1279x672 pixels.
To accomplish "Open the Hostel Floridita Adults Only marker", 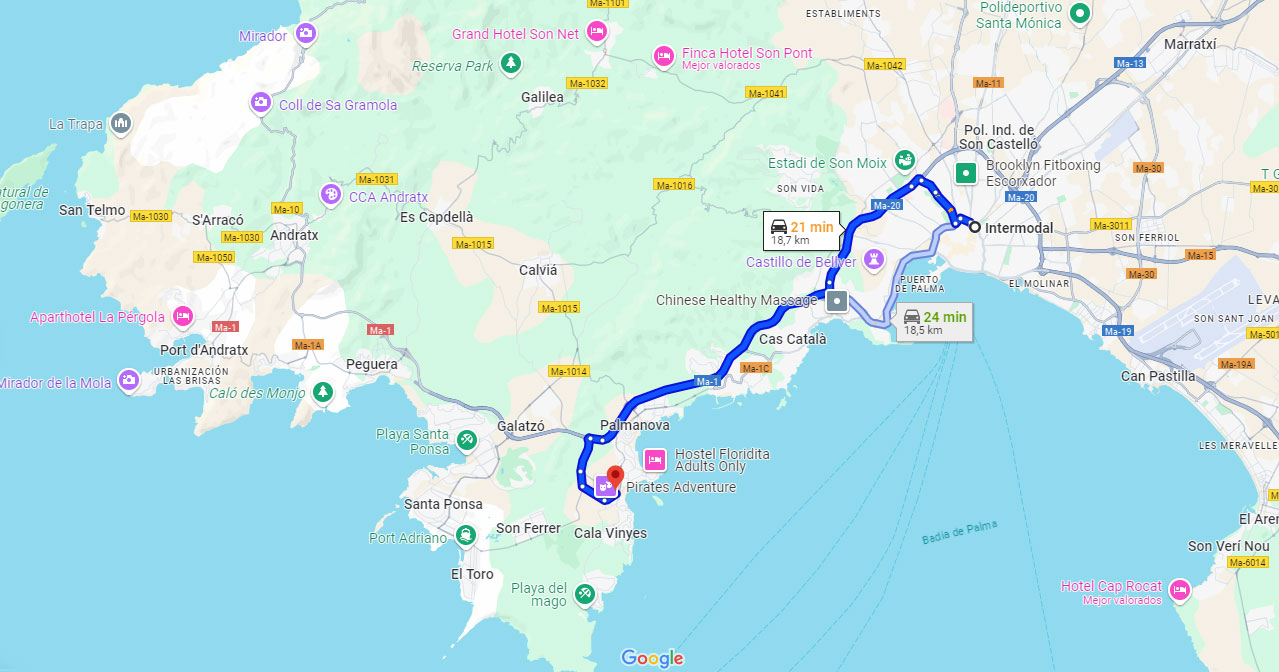I will (x=655, y=460).
